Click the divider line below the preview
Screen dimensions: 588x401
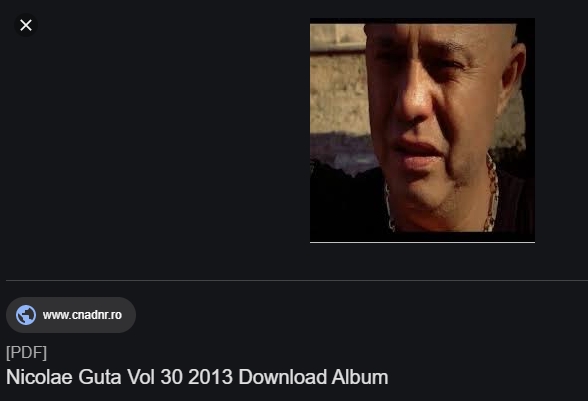[x=297, y=280]
